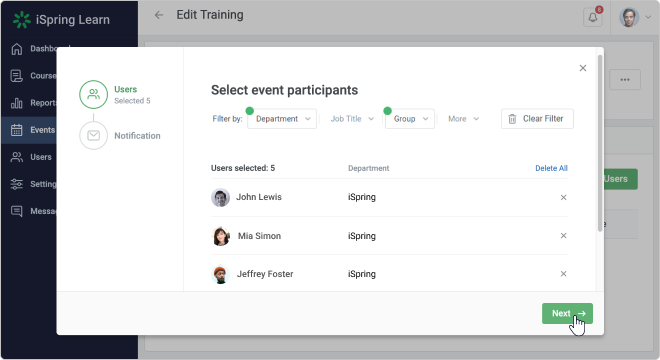Image resolution: width=660 pixels, height=360 pixels.
Task: Select the Events calendar icon
Action: tap(16, 130)
